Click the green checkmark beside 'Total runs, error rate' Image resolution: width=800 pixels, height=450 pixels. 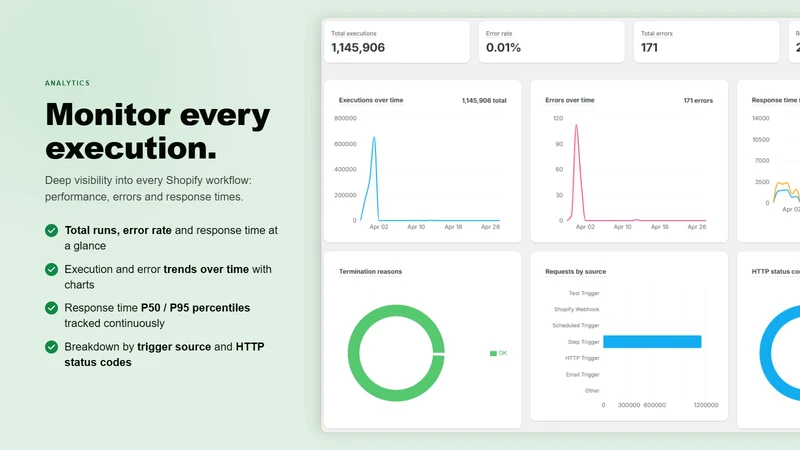[51, 231]
